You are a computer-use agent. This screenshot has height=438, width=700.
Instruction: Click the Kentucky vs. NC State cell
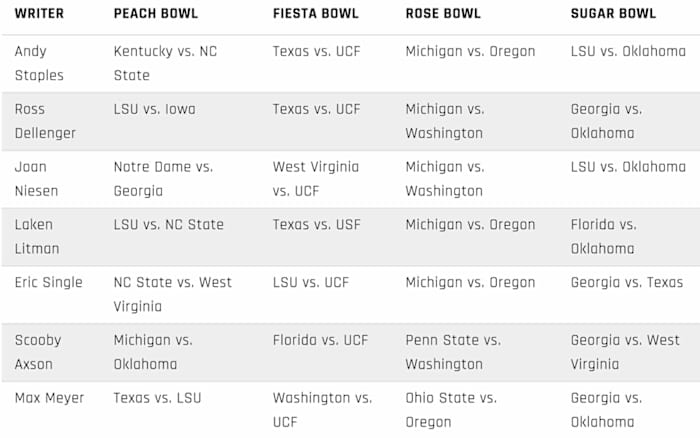coord(167,63)
